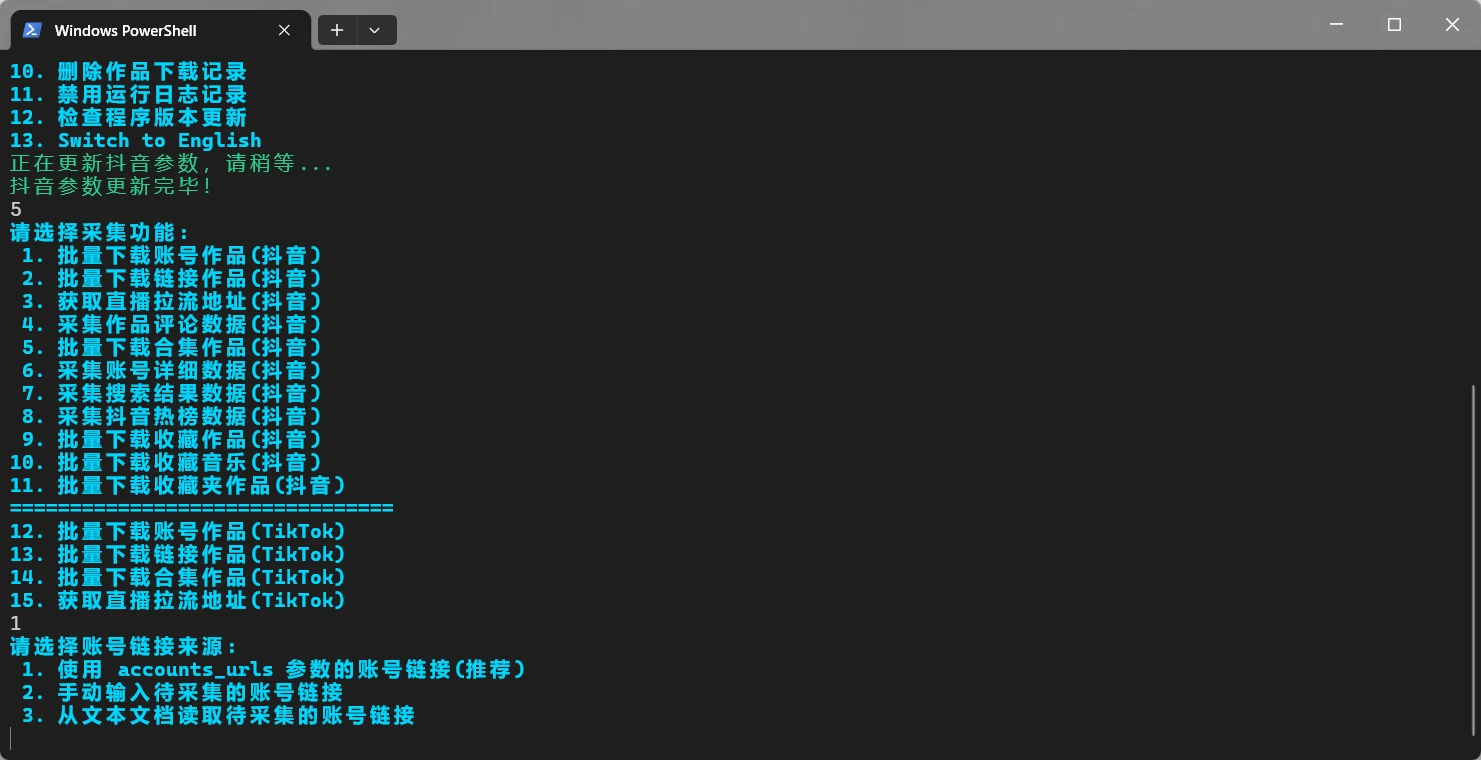Click option '11. 批量下载收藏夹作品(抖音)'
The width and height of the screenshot is (1481, 760).
click(x=177, y=486)
